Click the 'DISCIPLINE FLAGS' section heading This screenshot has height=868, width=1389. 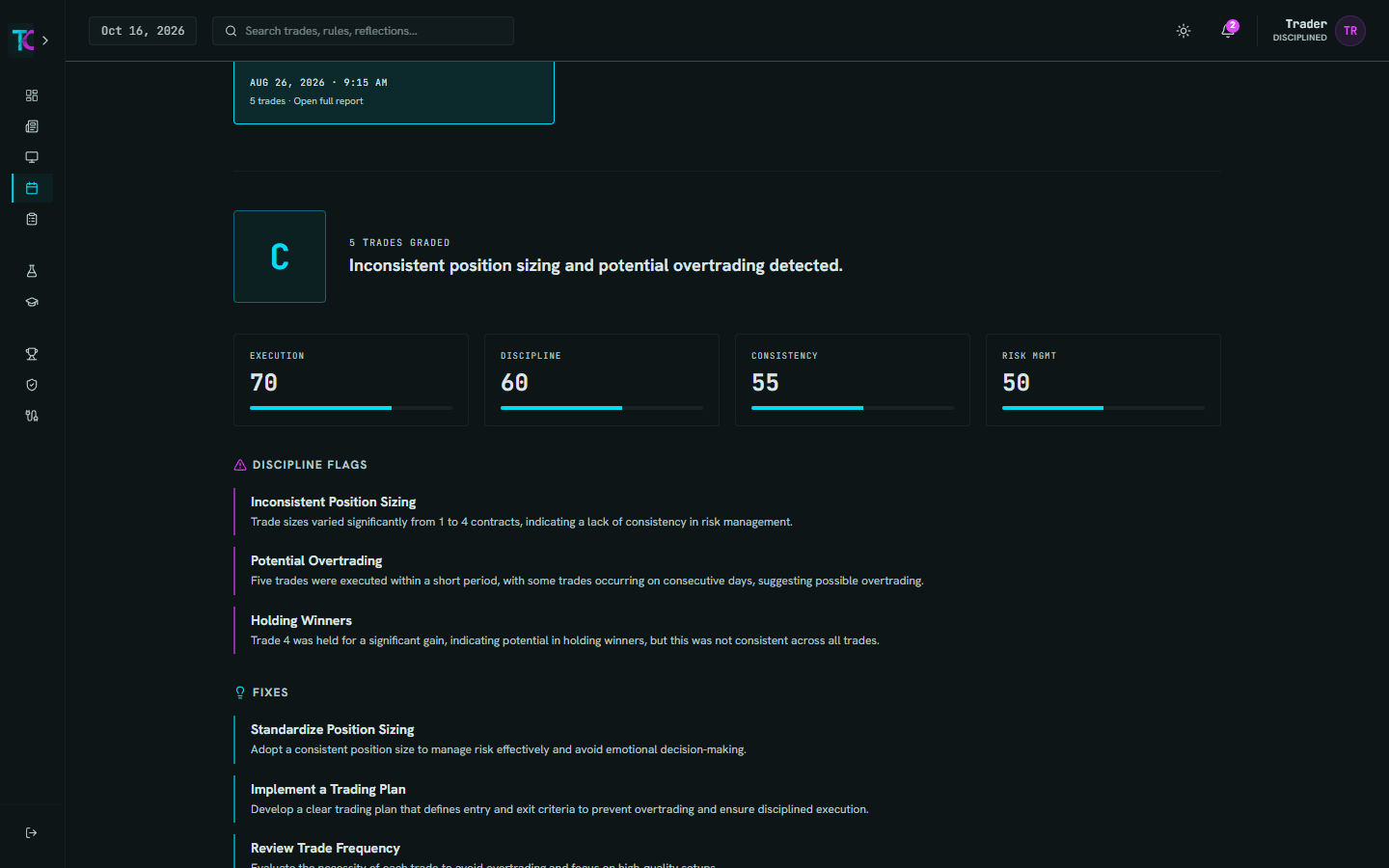point(310,465)
